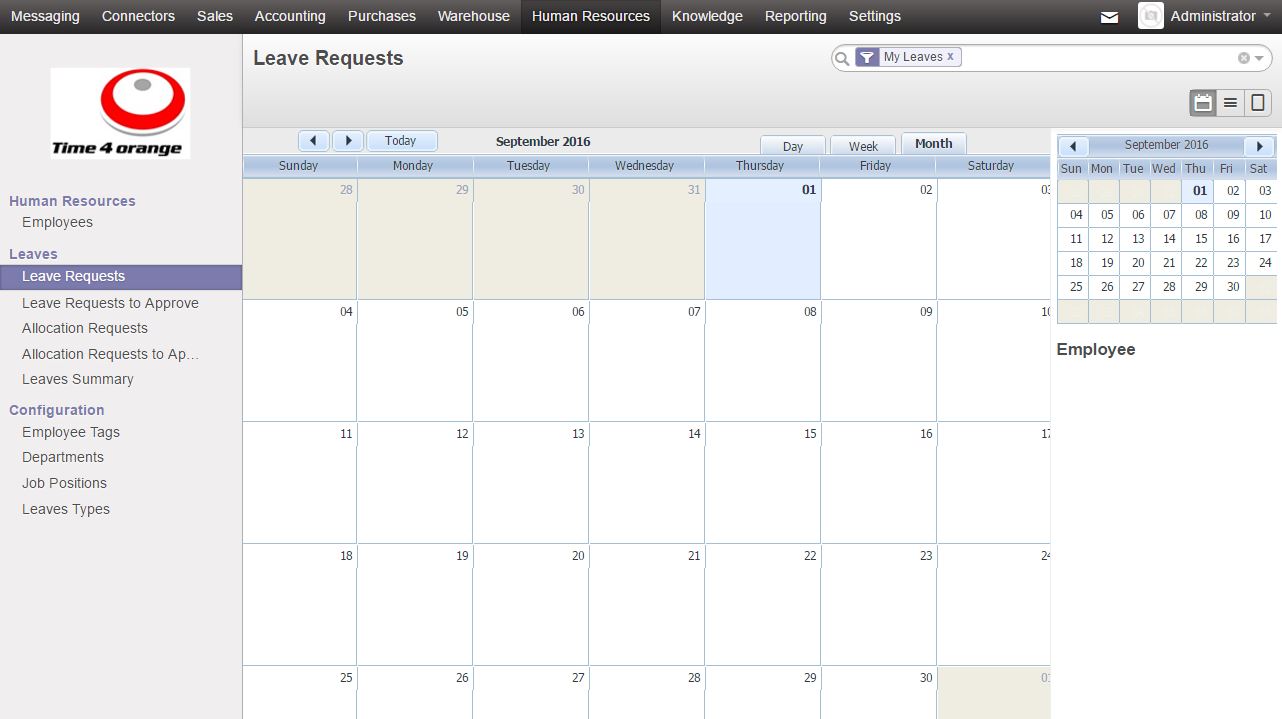Switch to Week view tab
The width and height of the screenshot is (1282, 719).
pos(863,145)
